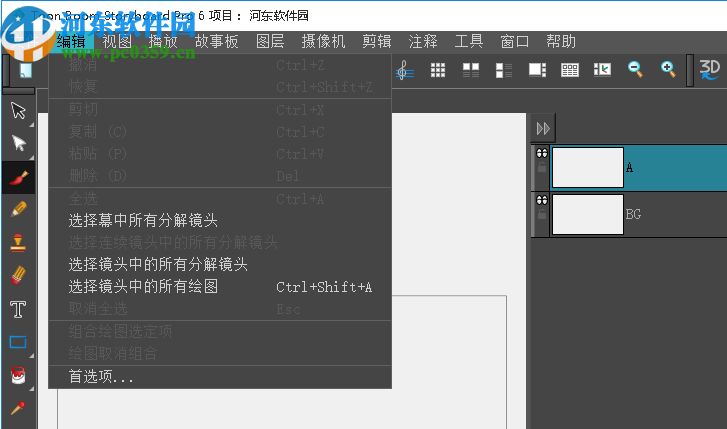This screenshot has height=429, width=727.
Task: Click the A layer name
Action: 629,167
